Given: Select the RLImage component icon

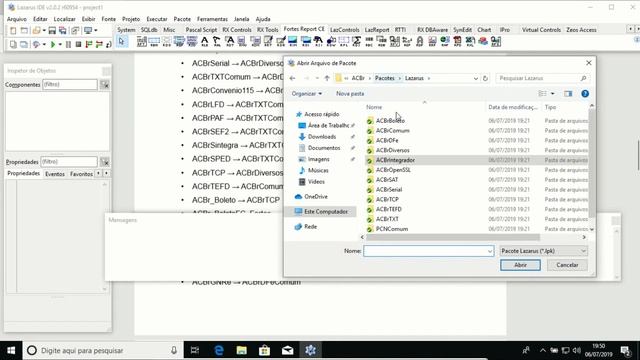Looking at the screenshot, I should (x=293, y=41).
